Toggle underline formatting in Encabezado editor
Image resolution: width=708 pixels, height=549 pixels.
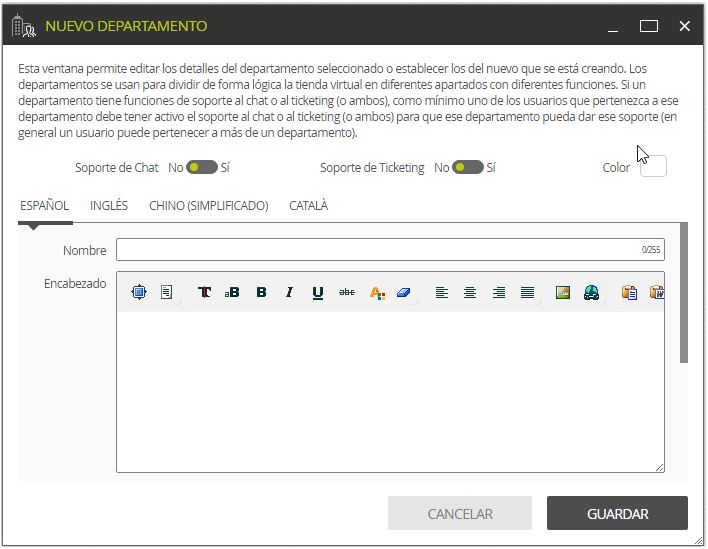click(x=318, y=293)
